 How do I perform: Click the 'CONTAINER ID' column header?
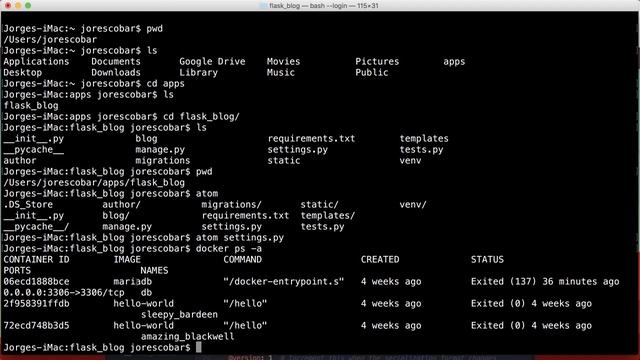point(36,260)
